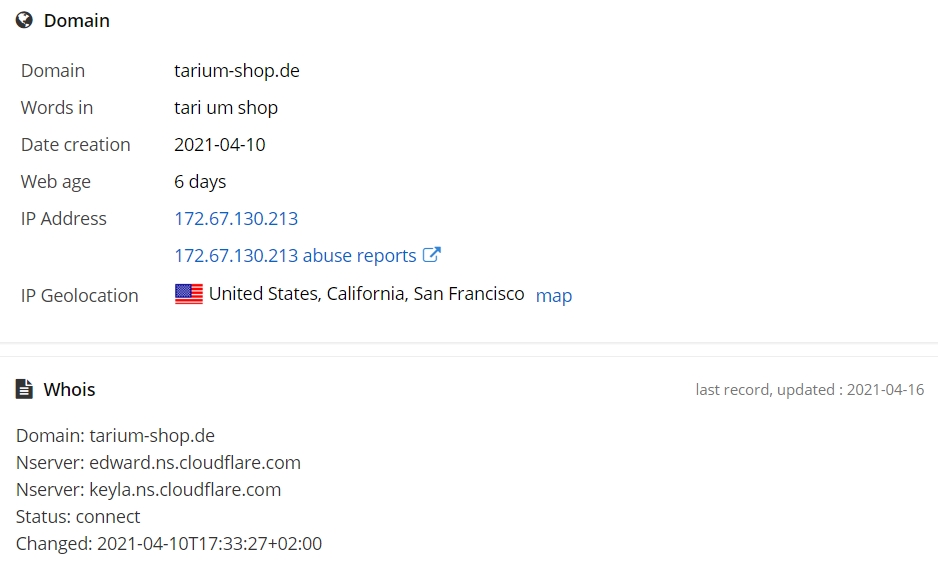Click the IP Geolocation label
Image resolution: width=938 pixels, height=563 pixels.
(80, 296)
